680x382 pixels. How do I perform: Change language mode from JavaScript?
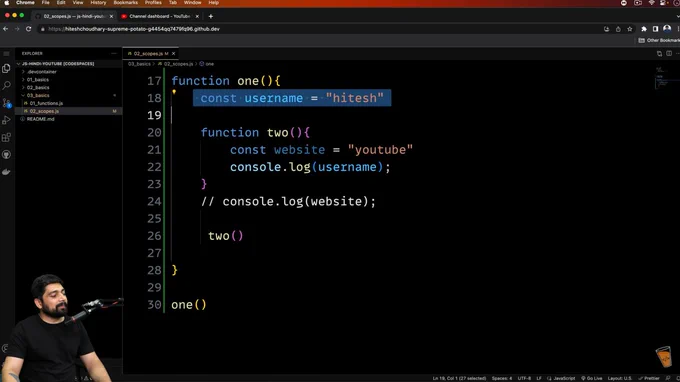coord(564,379)
